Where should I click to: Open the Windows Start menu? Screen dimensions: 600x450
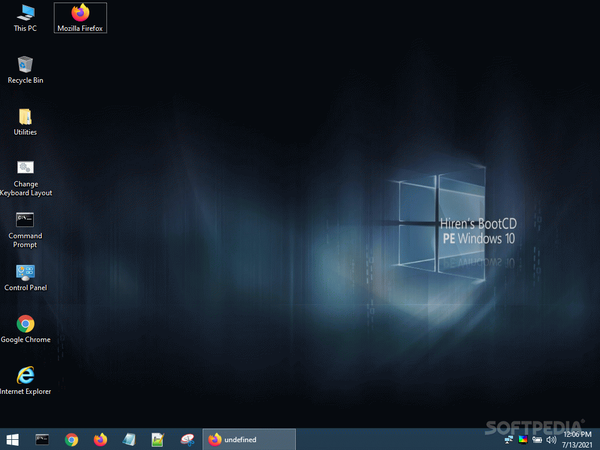[x=13, y=440]
